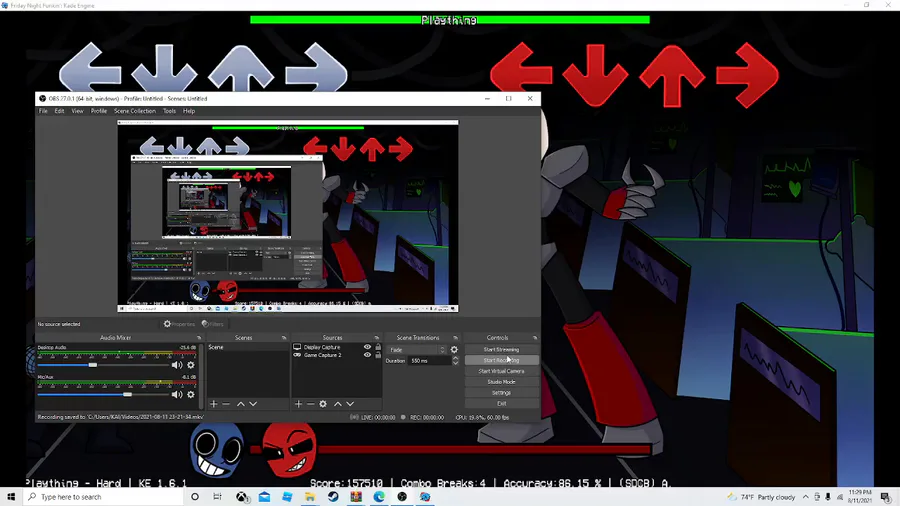Open the notification center icon
900x506 pixels.
click(x=886, y=497)
